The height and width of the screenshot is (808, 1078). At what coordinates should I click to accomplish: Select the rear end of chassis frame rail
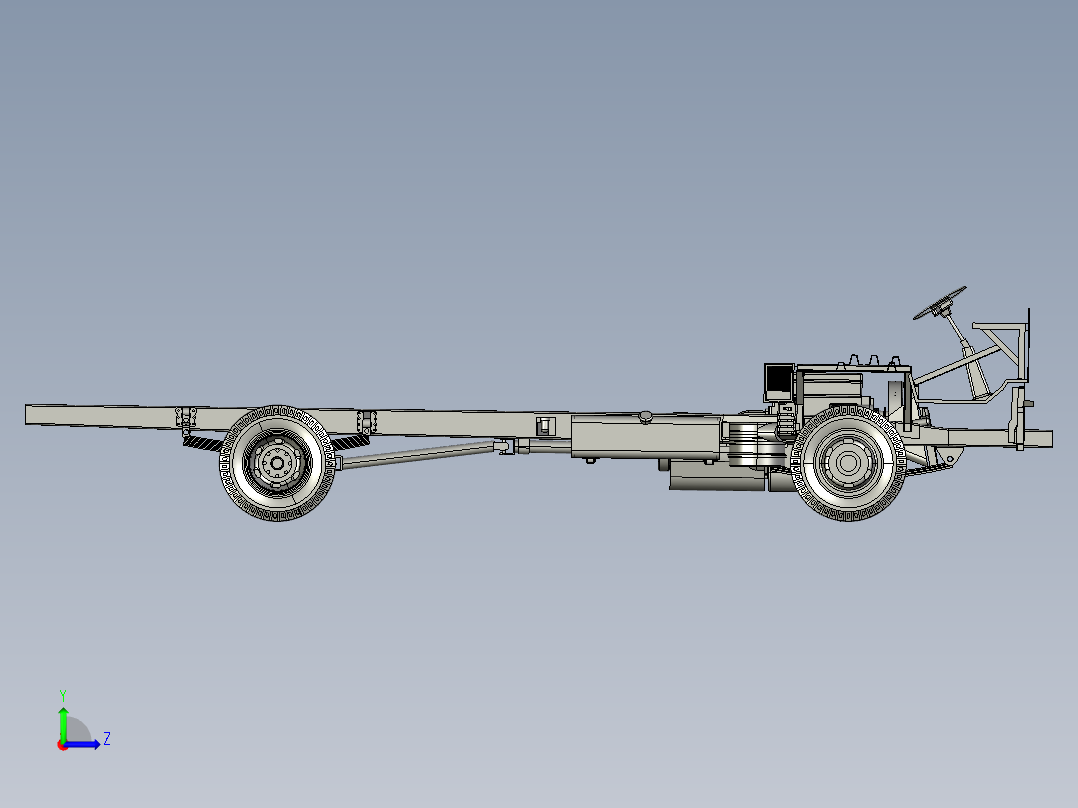coord(36,415)
